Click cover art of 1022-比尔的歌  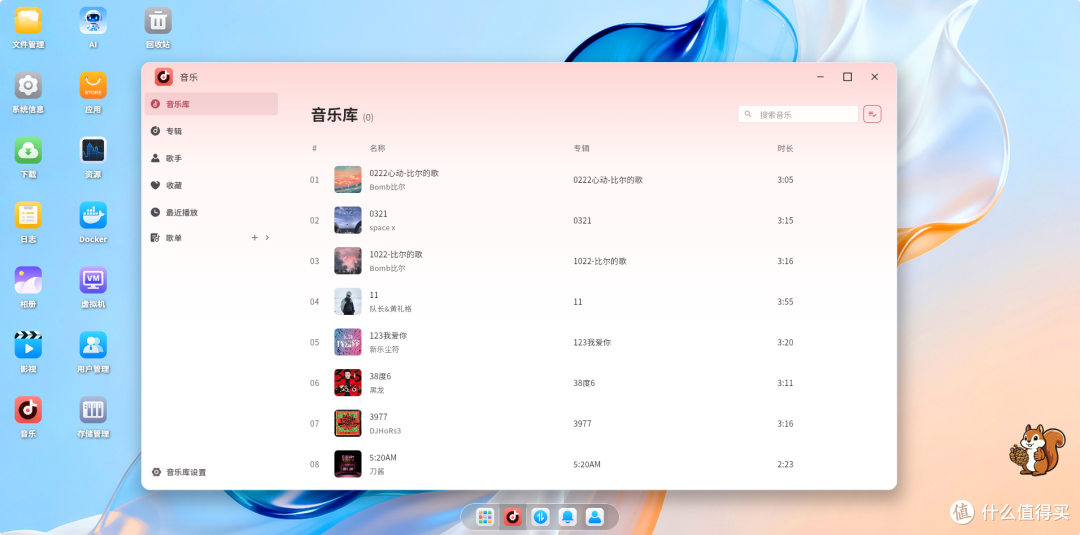348,261
